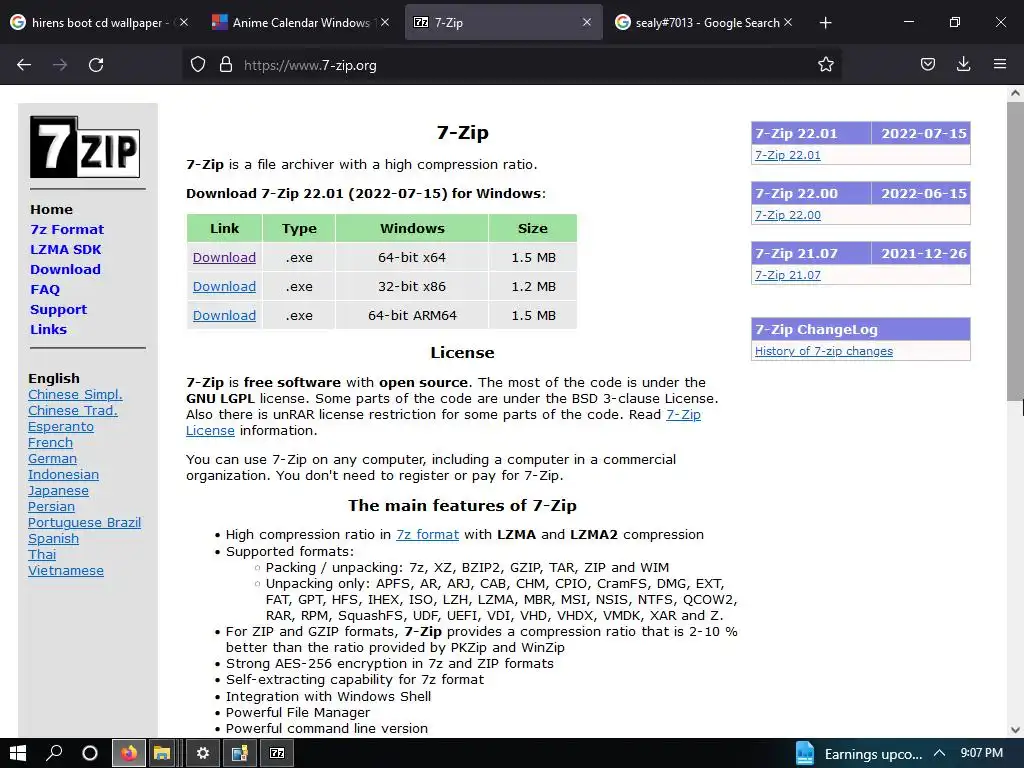Open the 7-Zip 21.07 news link
This screenshot has height=768, width=1024.
(788, 275)
